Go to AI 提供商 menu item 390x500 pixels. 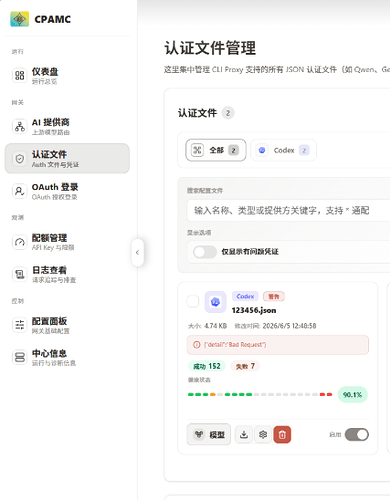coord(67,126)
